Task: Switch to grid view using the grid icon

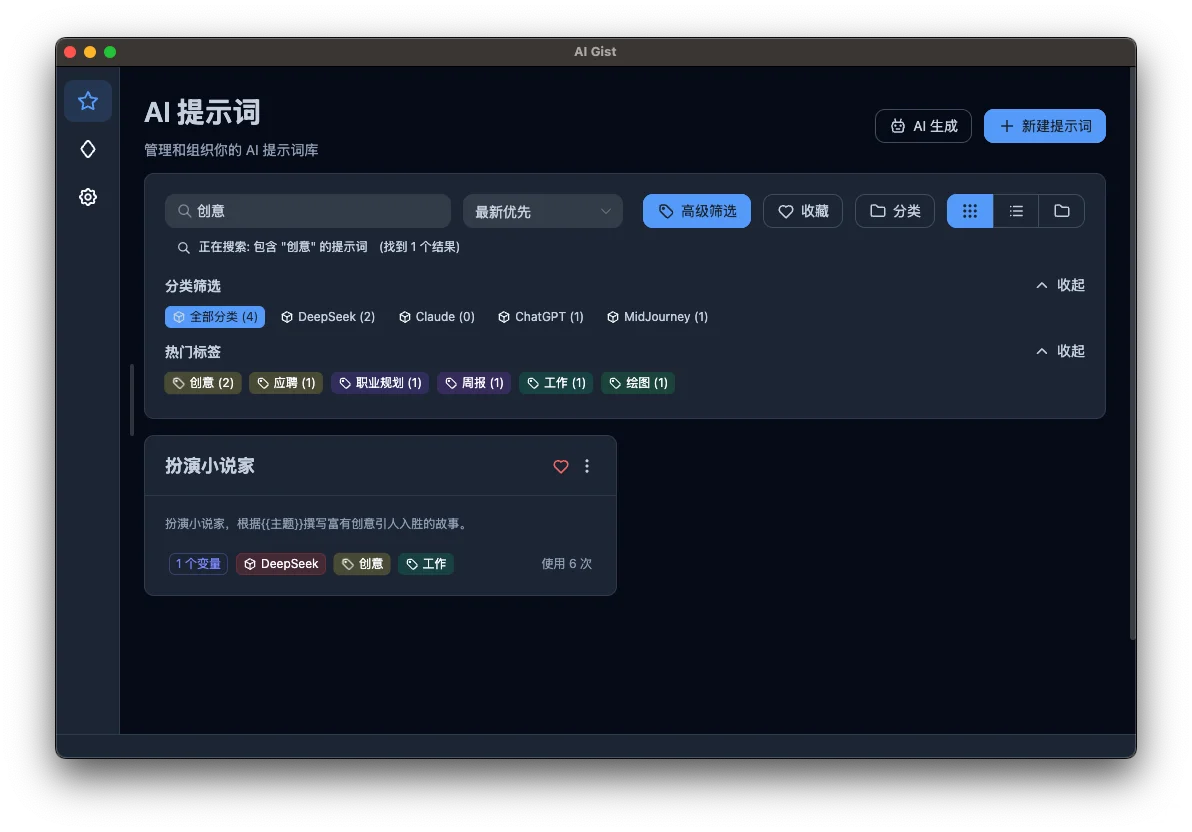Action: [969, 211]
